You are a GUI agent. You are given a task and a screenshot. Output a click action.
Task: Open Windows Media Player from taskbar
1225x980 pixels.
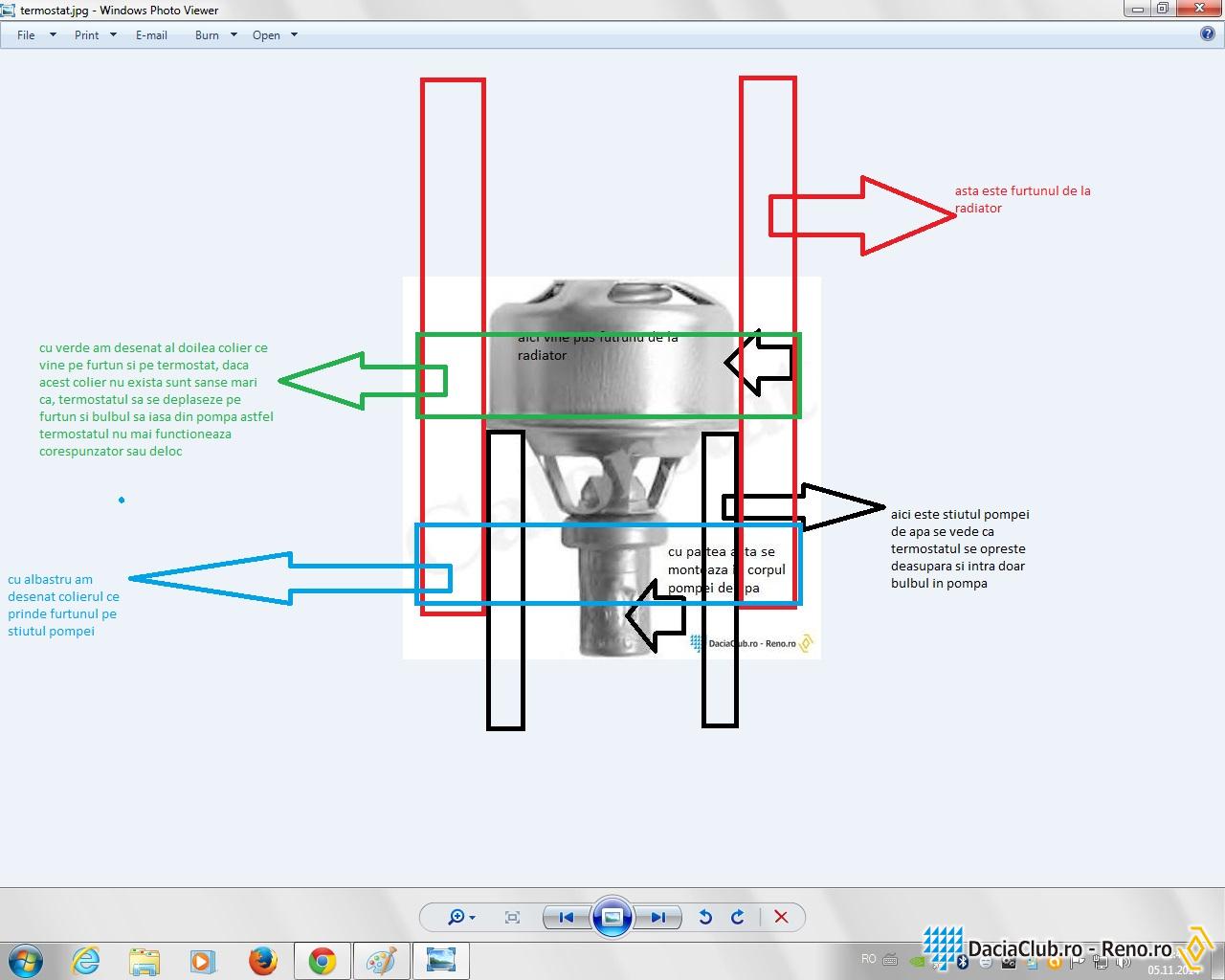coord(202,961)
